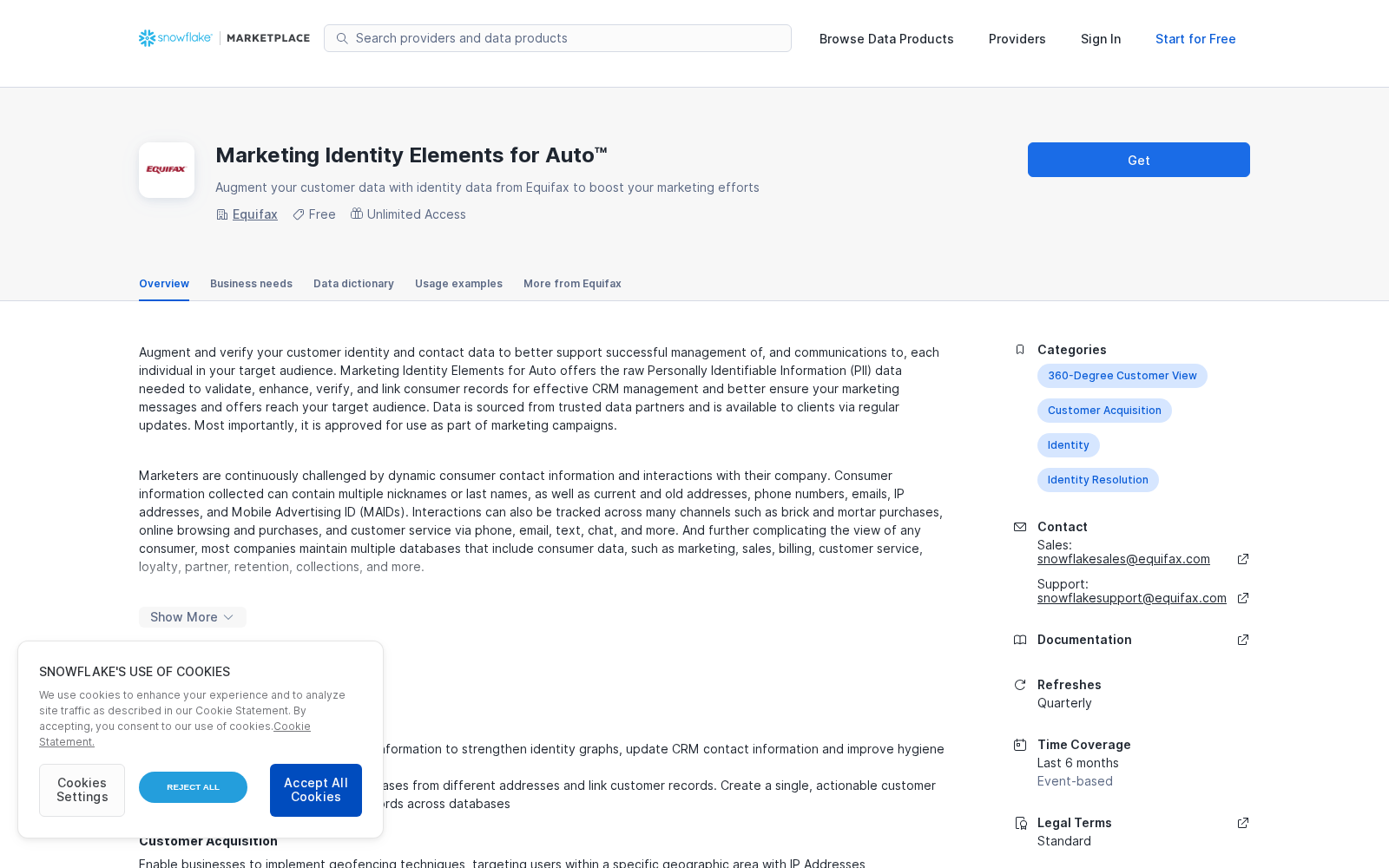The height and width of the screenshot is (868, 1389).
Task: Switch to the Overview tab
Action: click(x=164, y=284)
